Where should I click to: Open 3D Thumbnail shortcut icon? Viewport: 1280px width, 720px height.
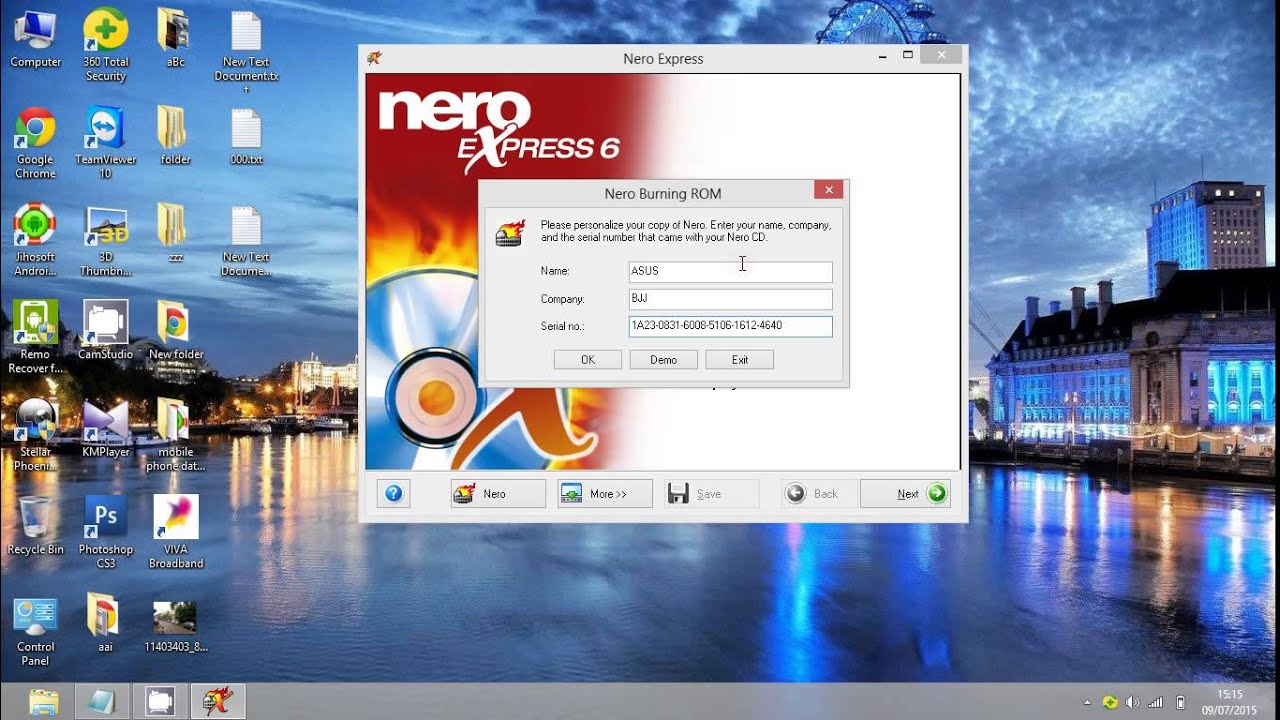click(105, 241)
